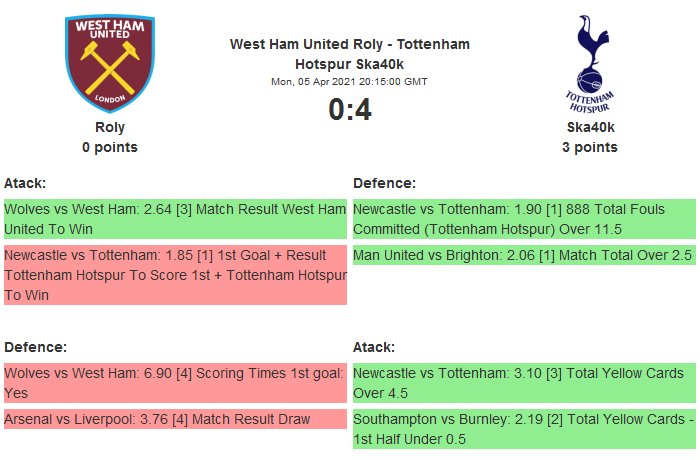700x460 pixels.
Task: Open Newcastle vs Tottenham 1st Goal + Result bet
Action: 175,275
